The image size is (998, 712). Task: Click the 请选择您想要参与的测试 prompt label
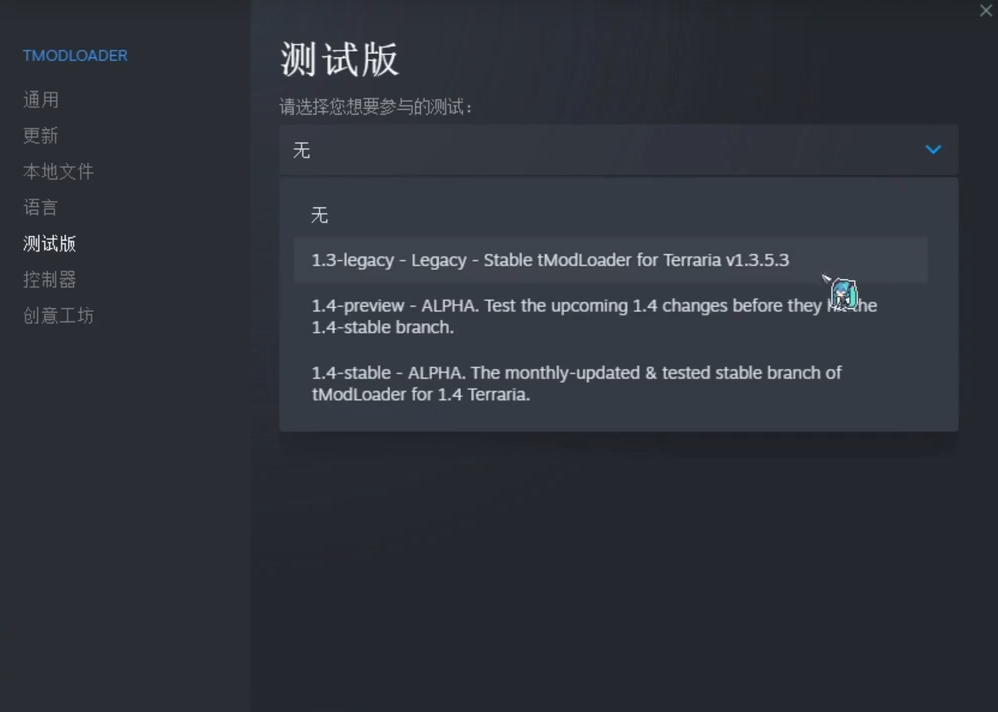376,107
